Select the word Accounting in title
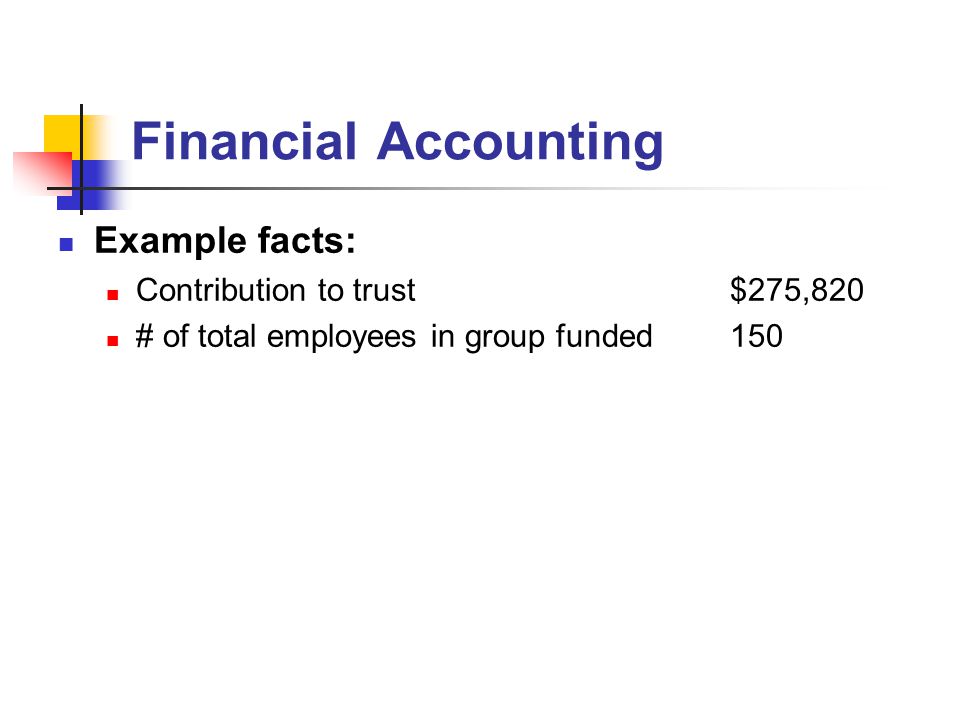The width and height of the screenshot is (960, 720). pyautogui.click(x=520, y=144)
